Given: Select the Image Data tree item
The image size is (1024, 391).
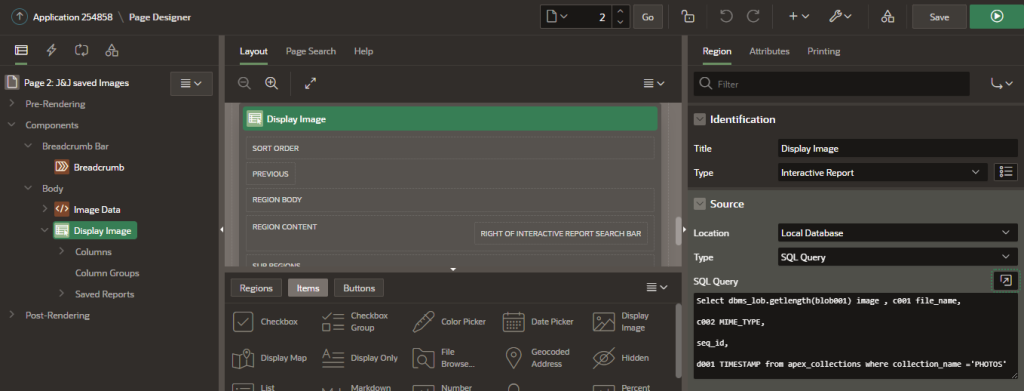Looking at the screenshot, I should click(97, 210).
